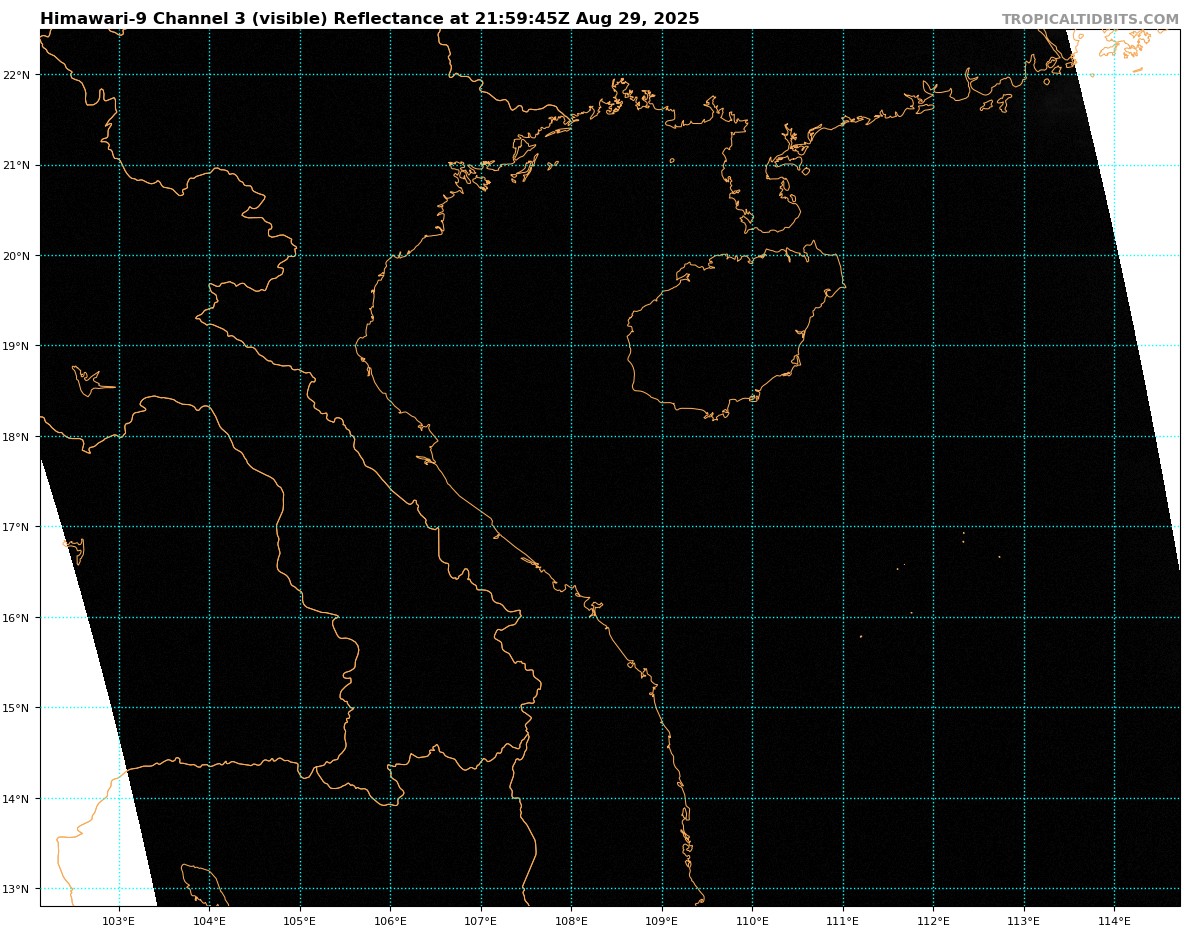
Task: Click the 104°E longitude label
Action: point(209,921)
